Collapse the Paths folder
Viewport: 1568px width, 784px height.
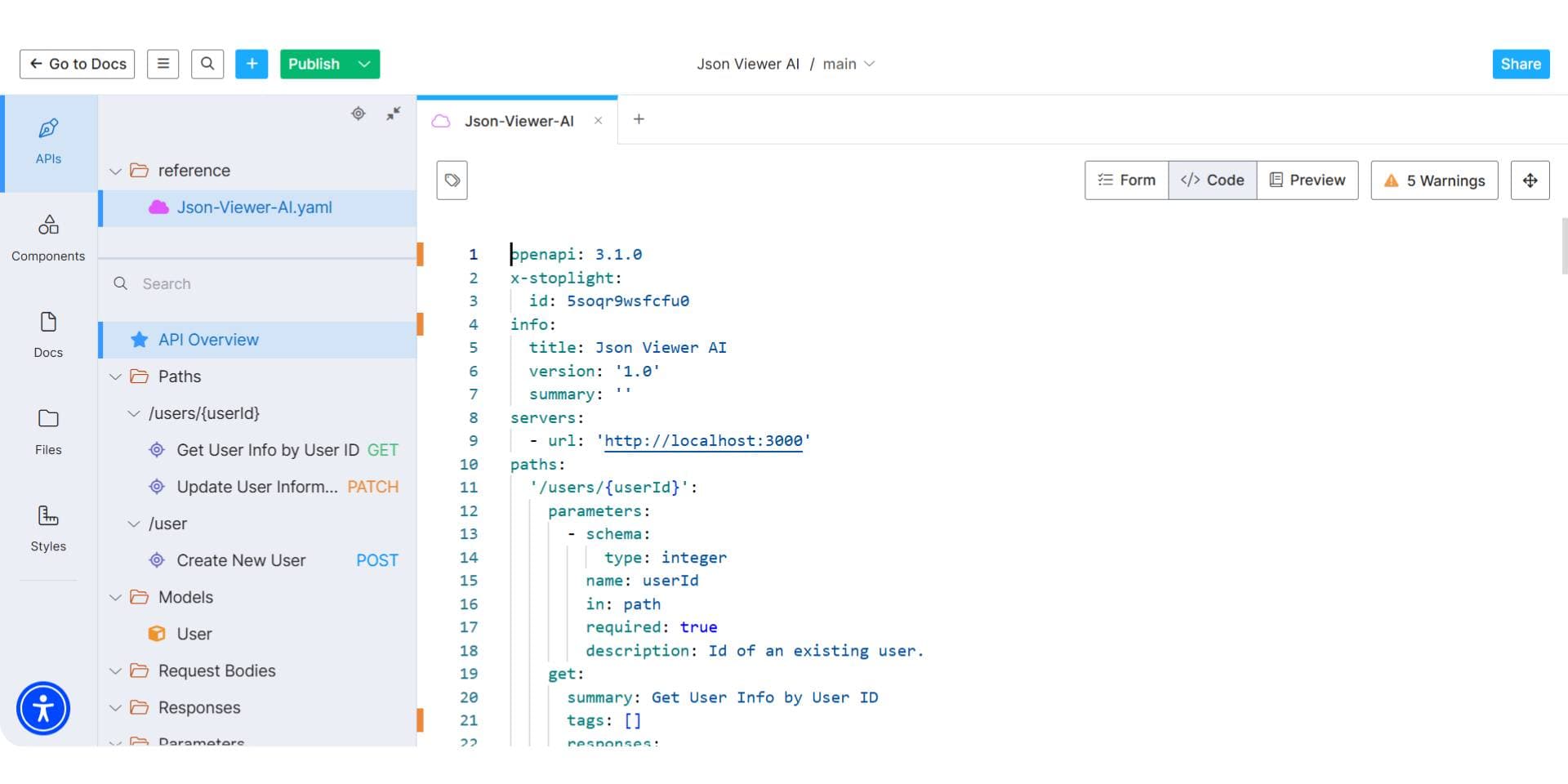coord(115,376)
